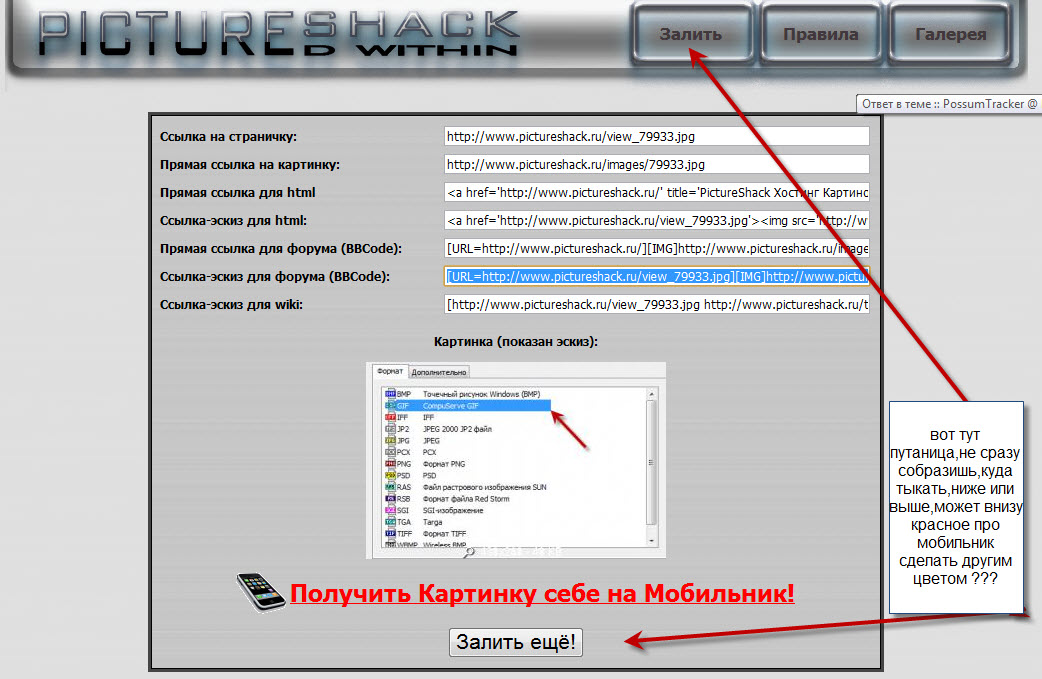Click the Прямая ссылка для html label
This screenshot has height=679, width=1042.
coord(237,193)
